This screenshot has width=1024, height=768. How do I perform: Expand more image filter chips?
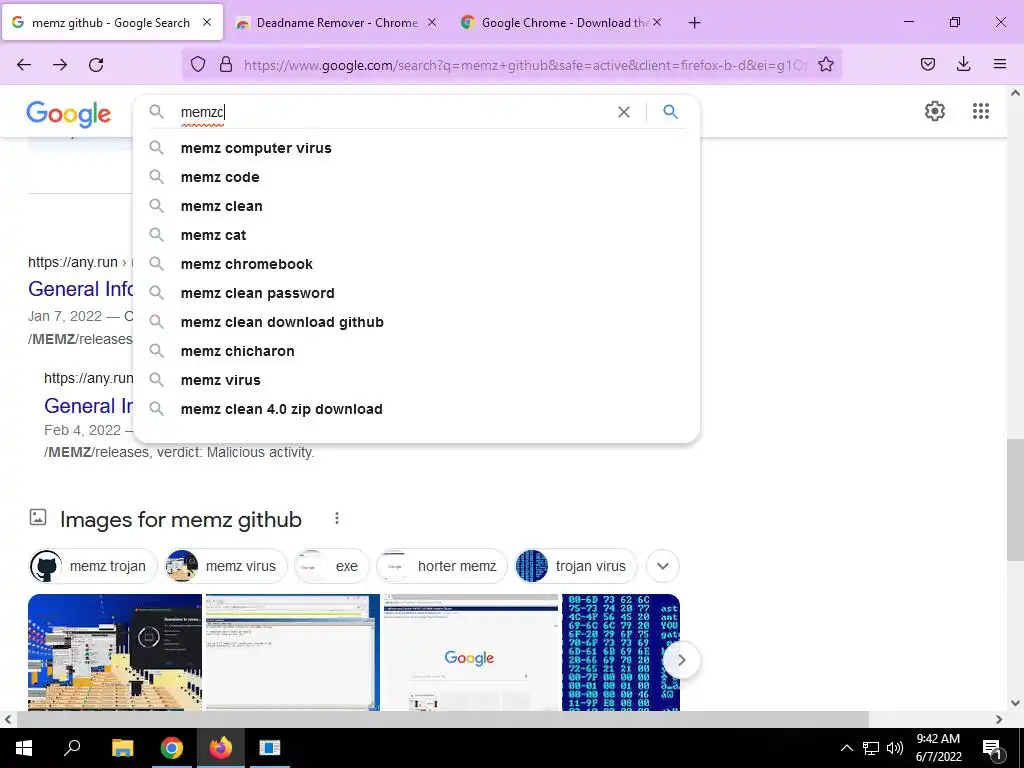pos(663,566)
